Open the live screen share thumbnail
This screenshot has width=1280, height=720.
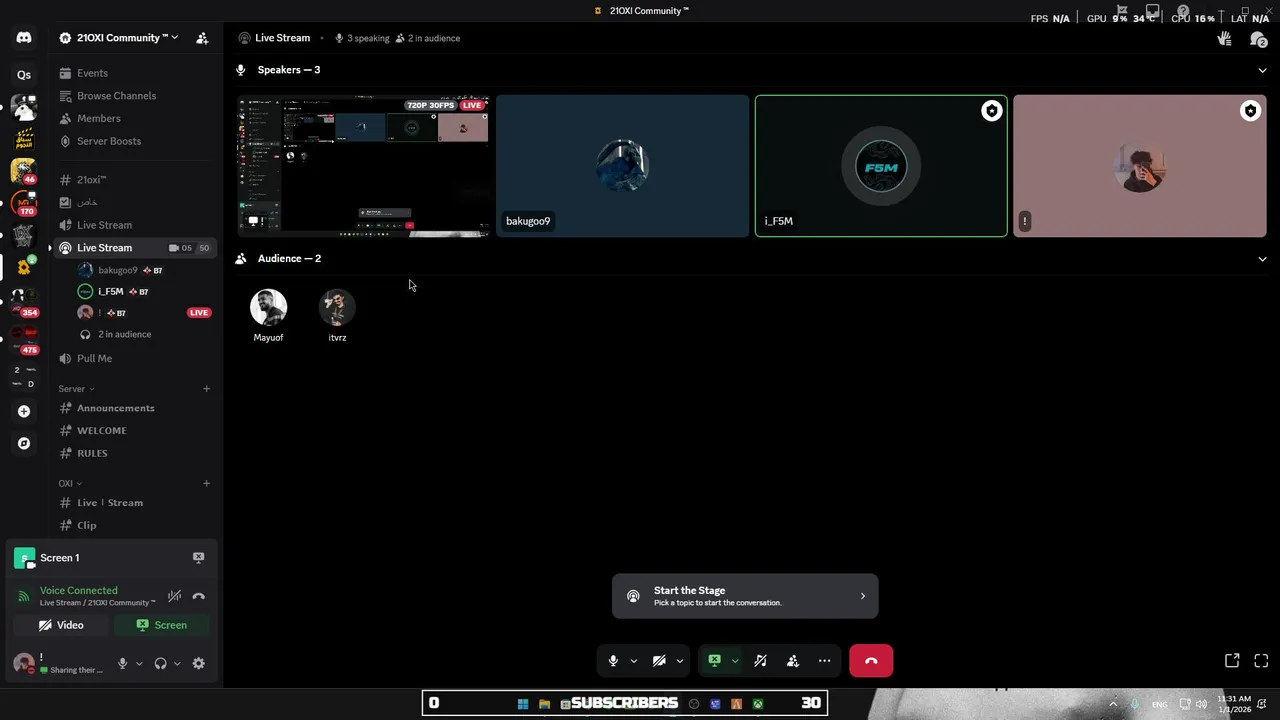(x=364, y=166)
